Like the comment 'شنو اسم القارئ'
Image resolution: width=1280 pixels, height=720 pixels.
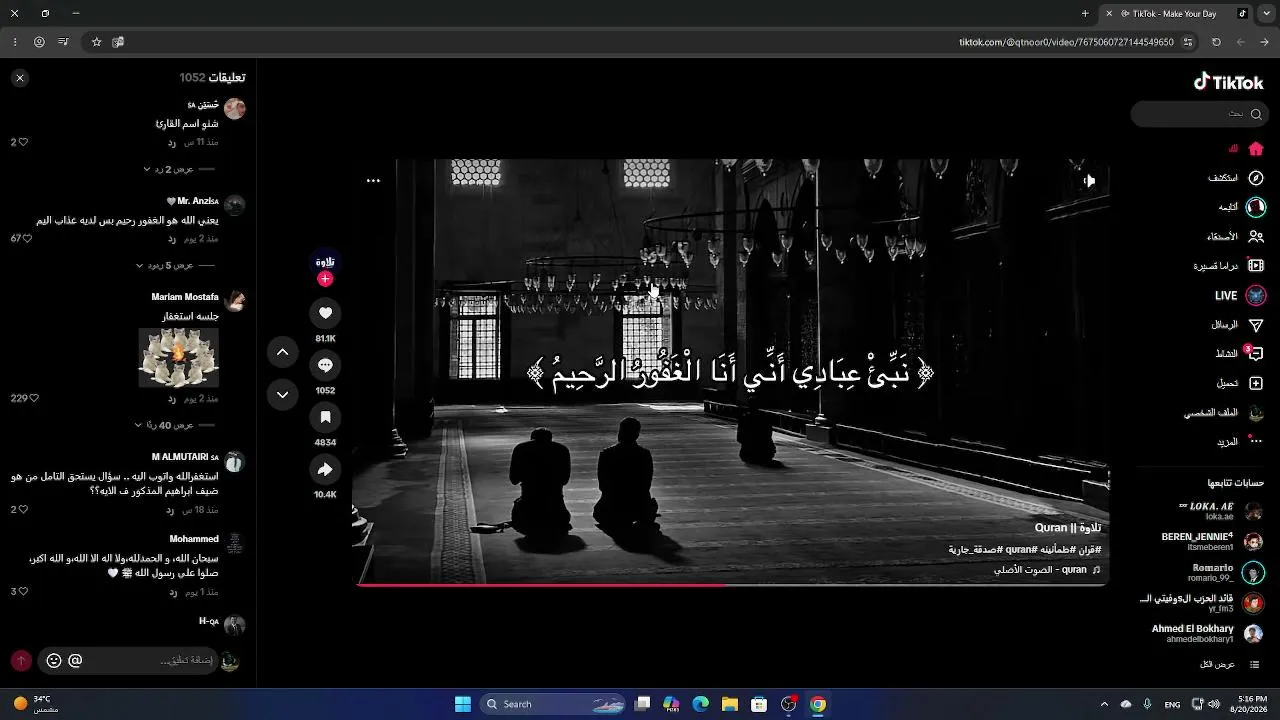click(x=23, y=142)
